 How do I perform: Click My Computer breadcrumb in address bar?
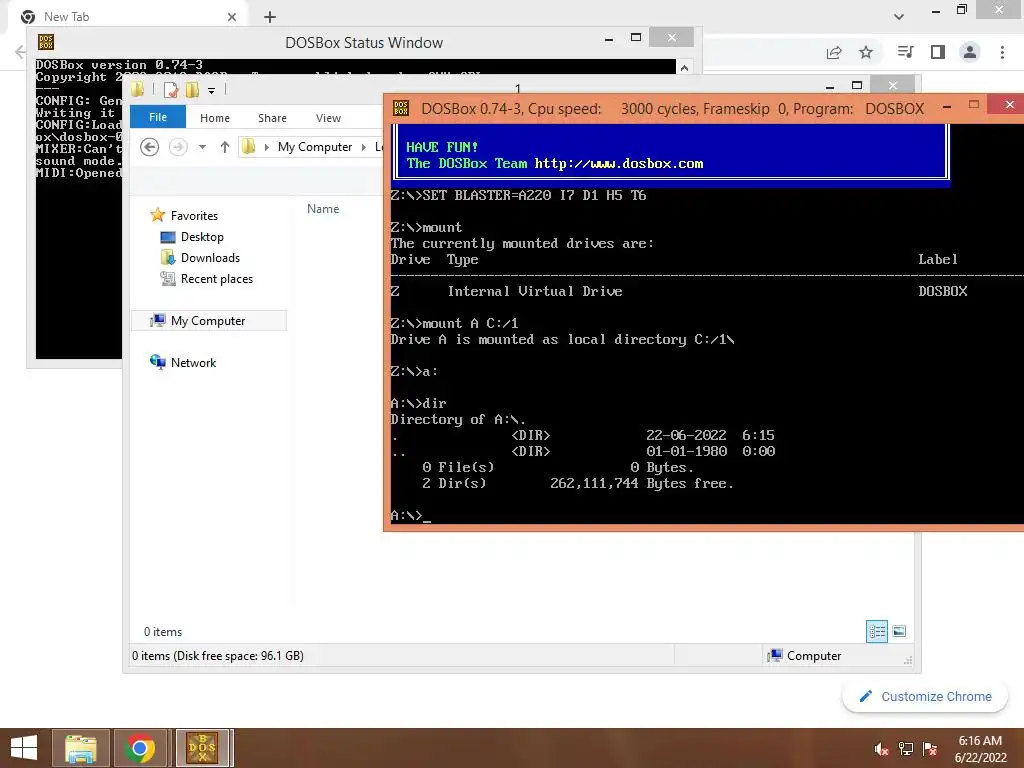[315, 147]
